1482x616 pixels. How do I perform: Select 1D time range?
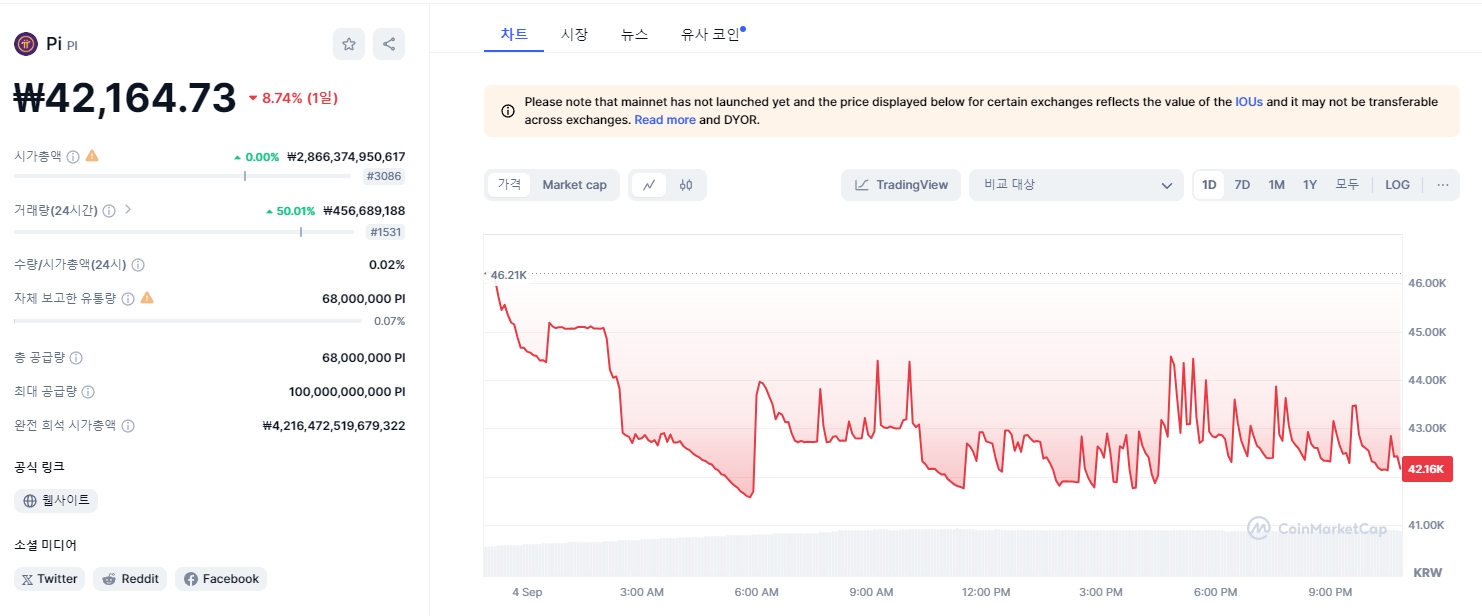pos(1209,185)
